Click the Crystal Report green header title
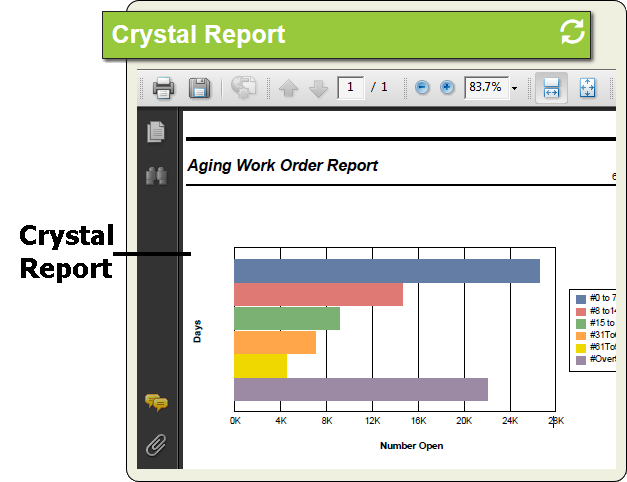 tap(198, 34)
